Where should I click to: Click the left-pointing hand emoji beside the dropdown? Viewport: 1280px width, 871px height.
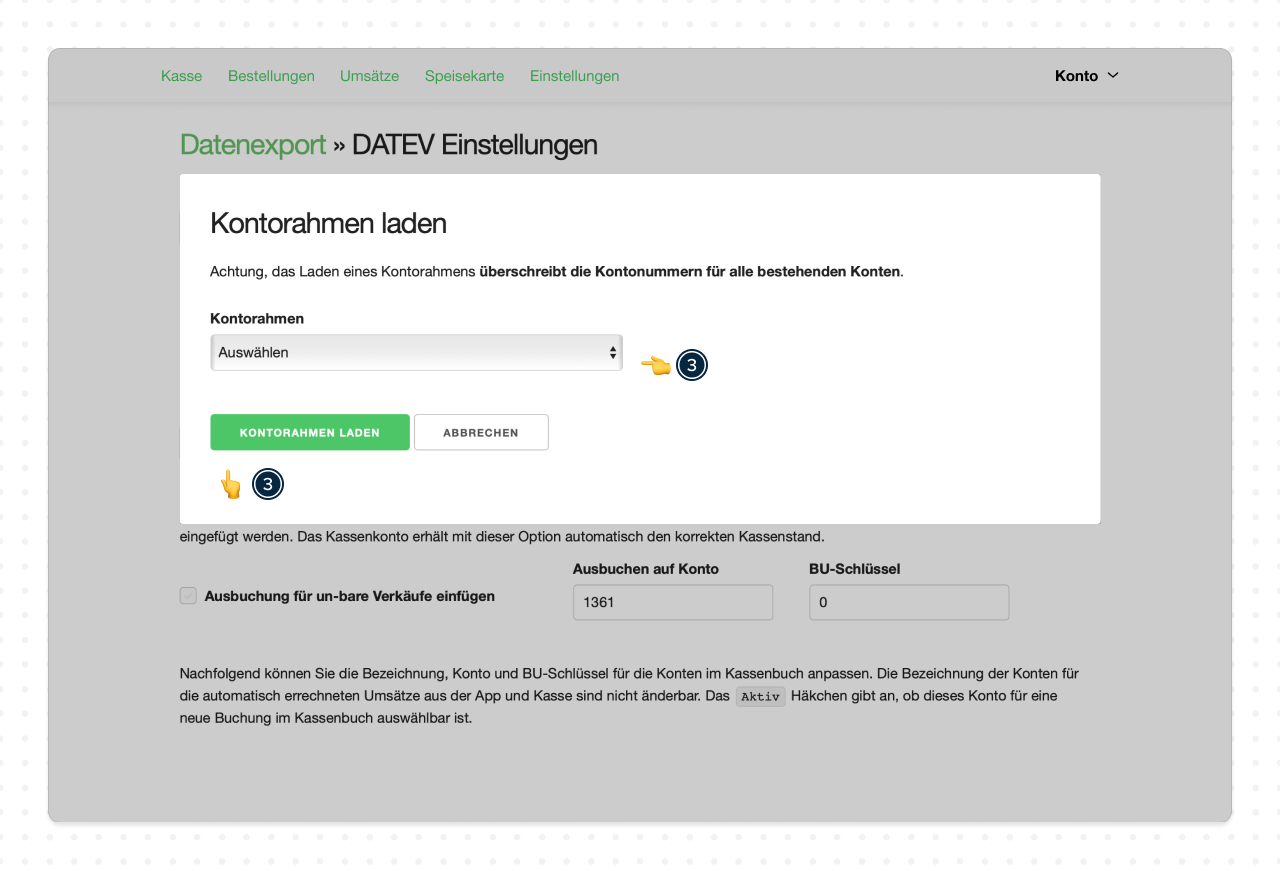[656, 366]
